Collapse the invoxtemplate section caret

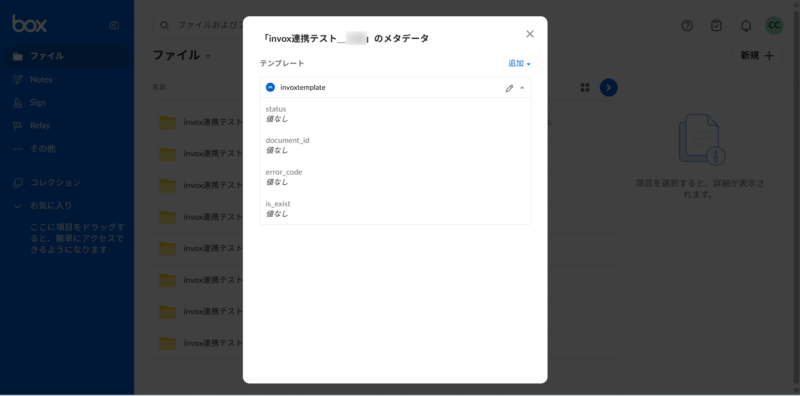coord(522,88)
